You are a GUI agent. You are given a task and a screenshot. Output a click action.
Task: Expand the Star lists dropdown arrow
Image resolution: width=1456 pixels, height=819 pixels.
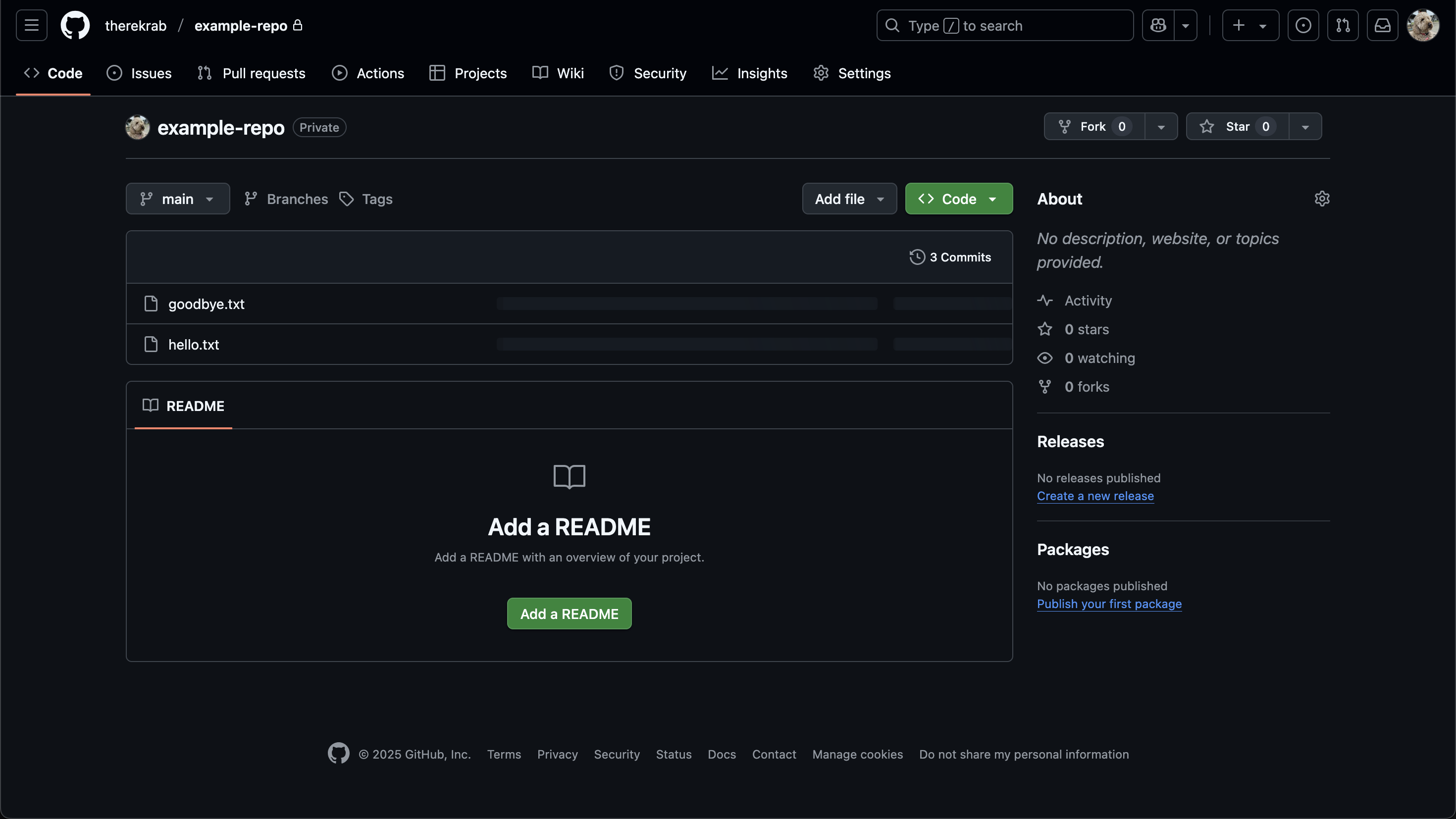(x=1305, y=127)
